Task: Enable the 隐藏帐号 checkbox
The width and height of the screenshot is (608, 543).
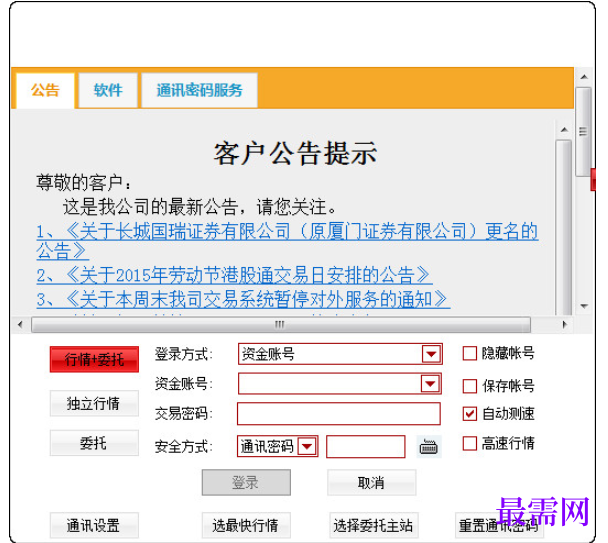Action: point(470,353)
